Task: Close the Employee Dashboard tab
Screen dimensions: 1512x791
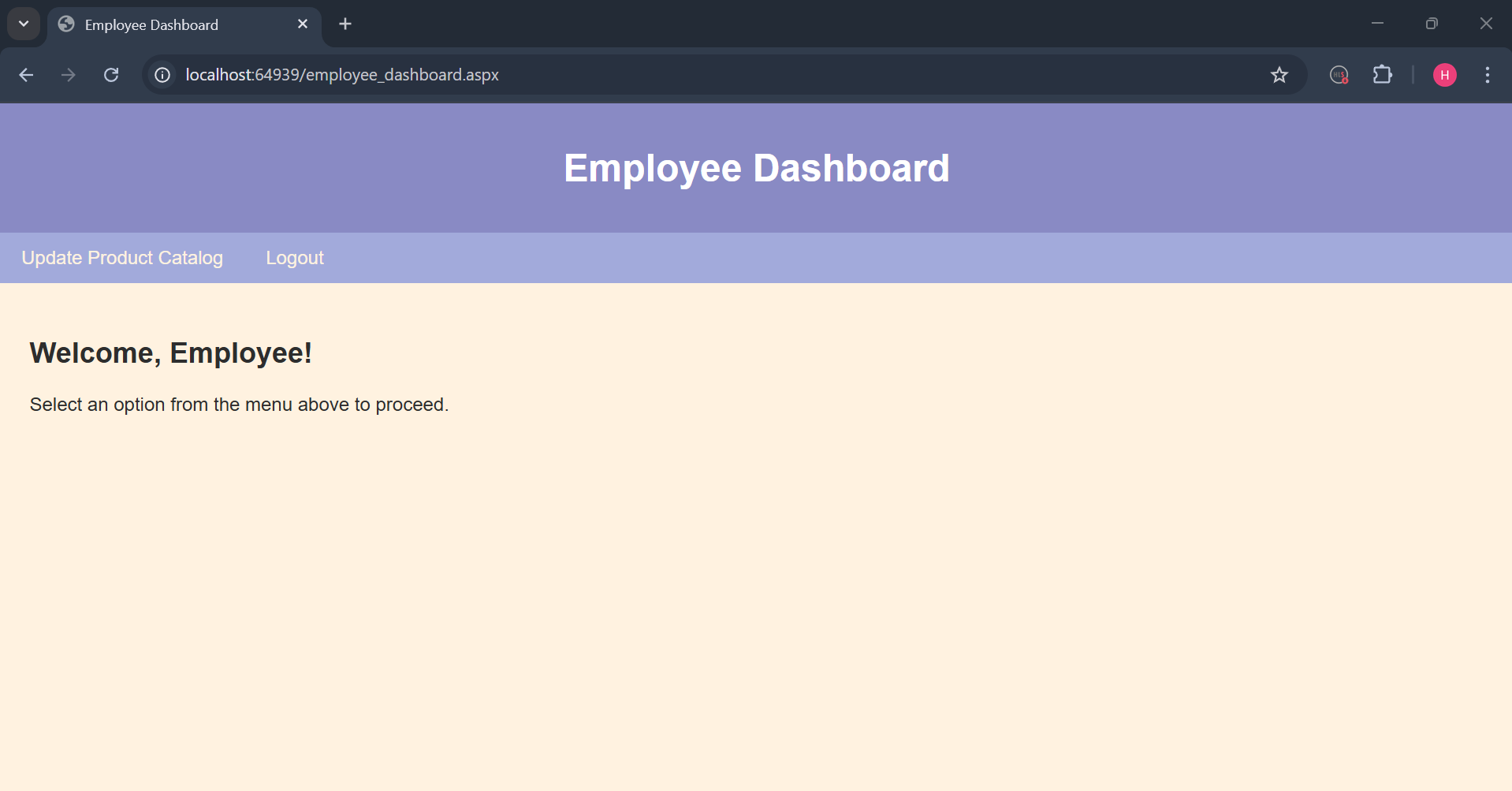Action: click(303, 24)
